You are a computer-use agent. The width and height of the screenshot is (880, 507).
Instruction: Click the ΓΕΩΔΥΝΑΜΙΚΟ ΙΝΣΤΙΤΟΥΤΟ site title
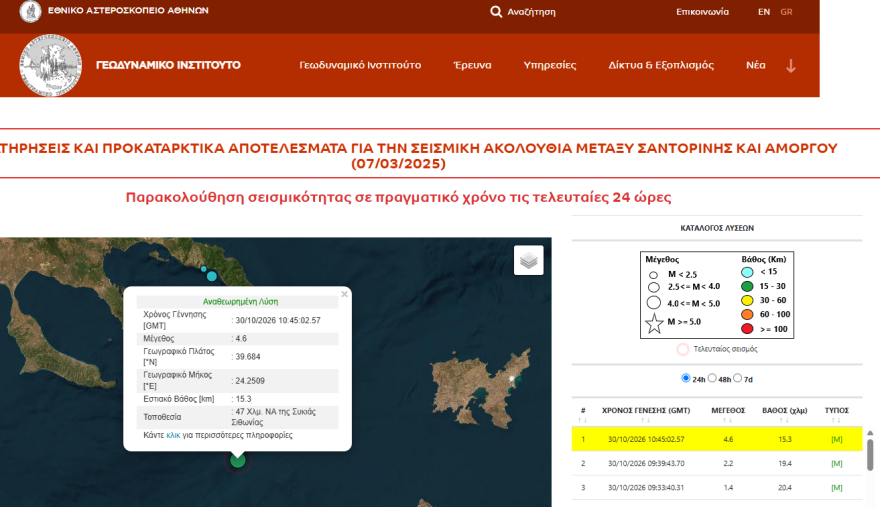[168, 65]
